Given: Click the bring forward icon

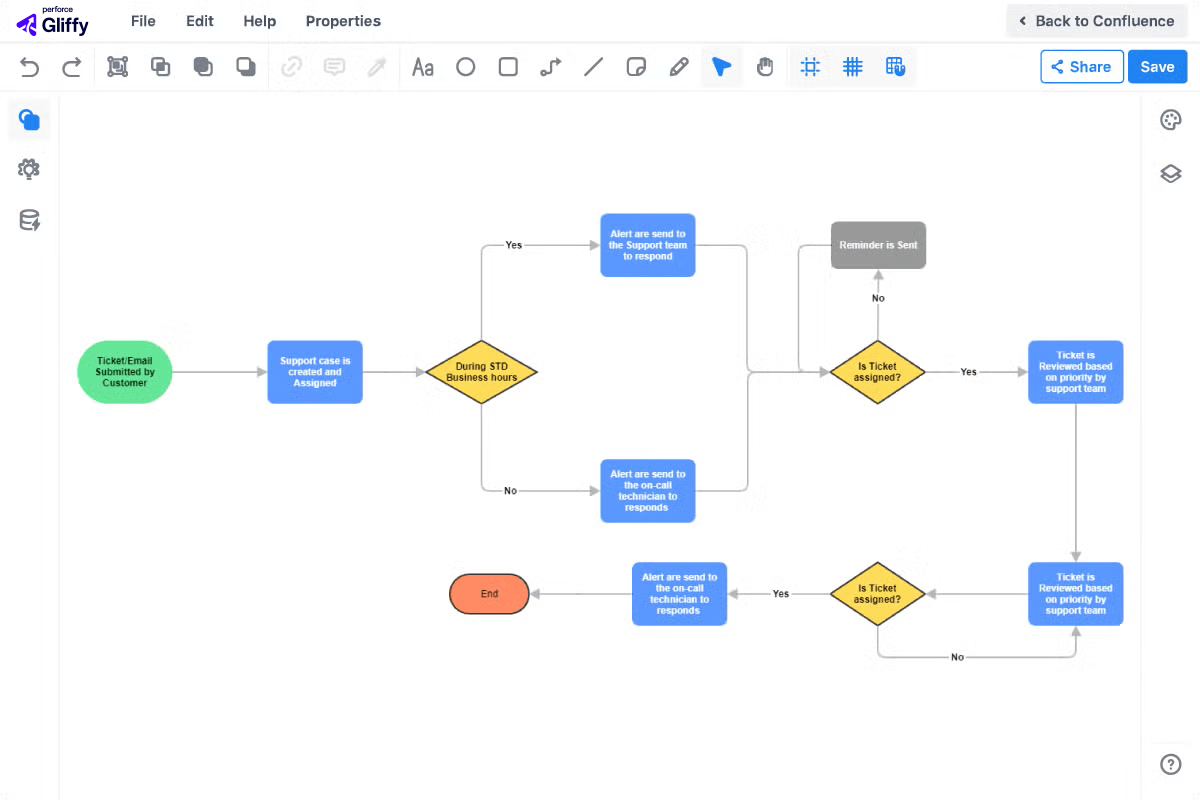Looking at the screenshot, I should coord(160,67).
